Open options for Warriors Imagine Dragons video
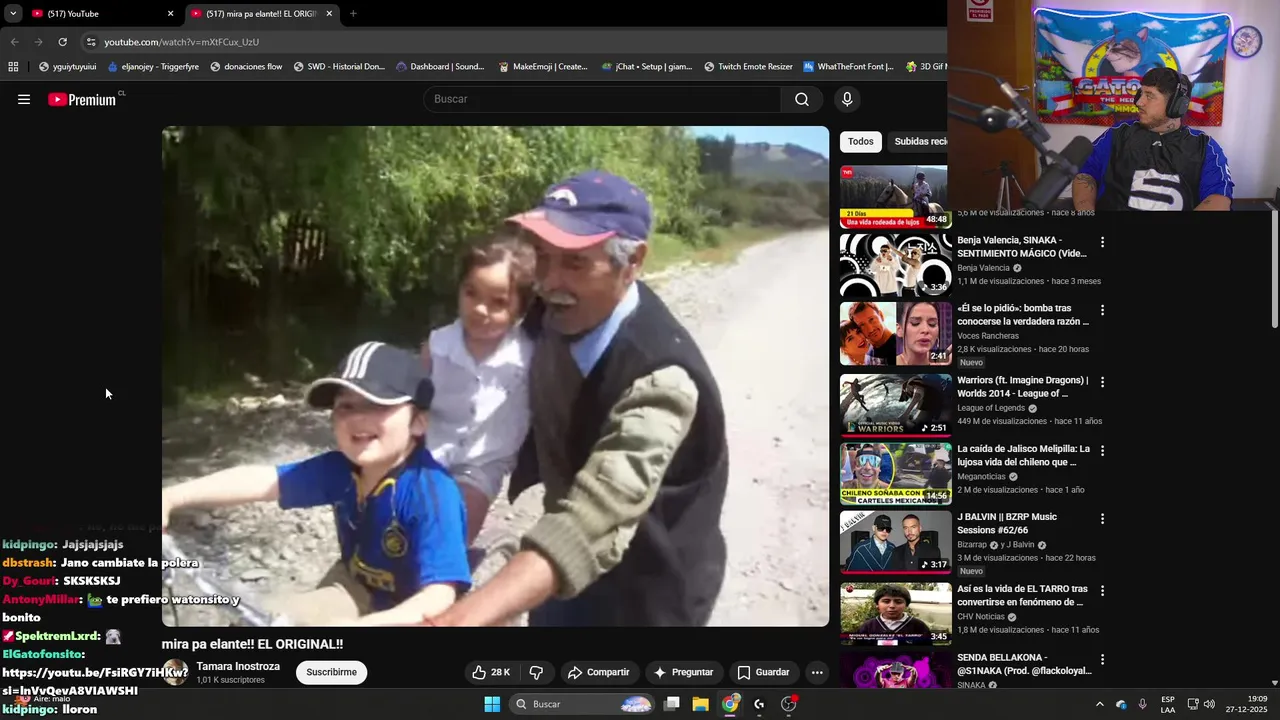This screenshot has width=1280, height=720. tap(1103, 382)
